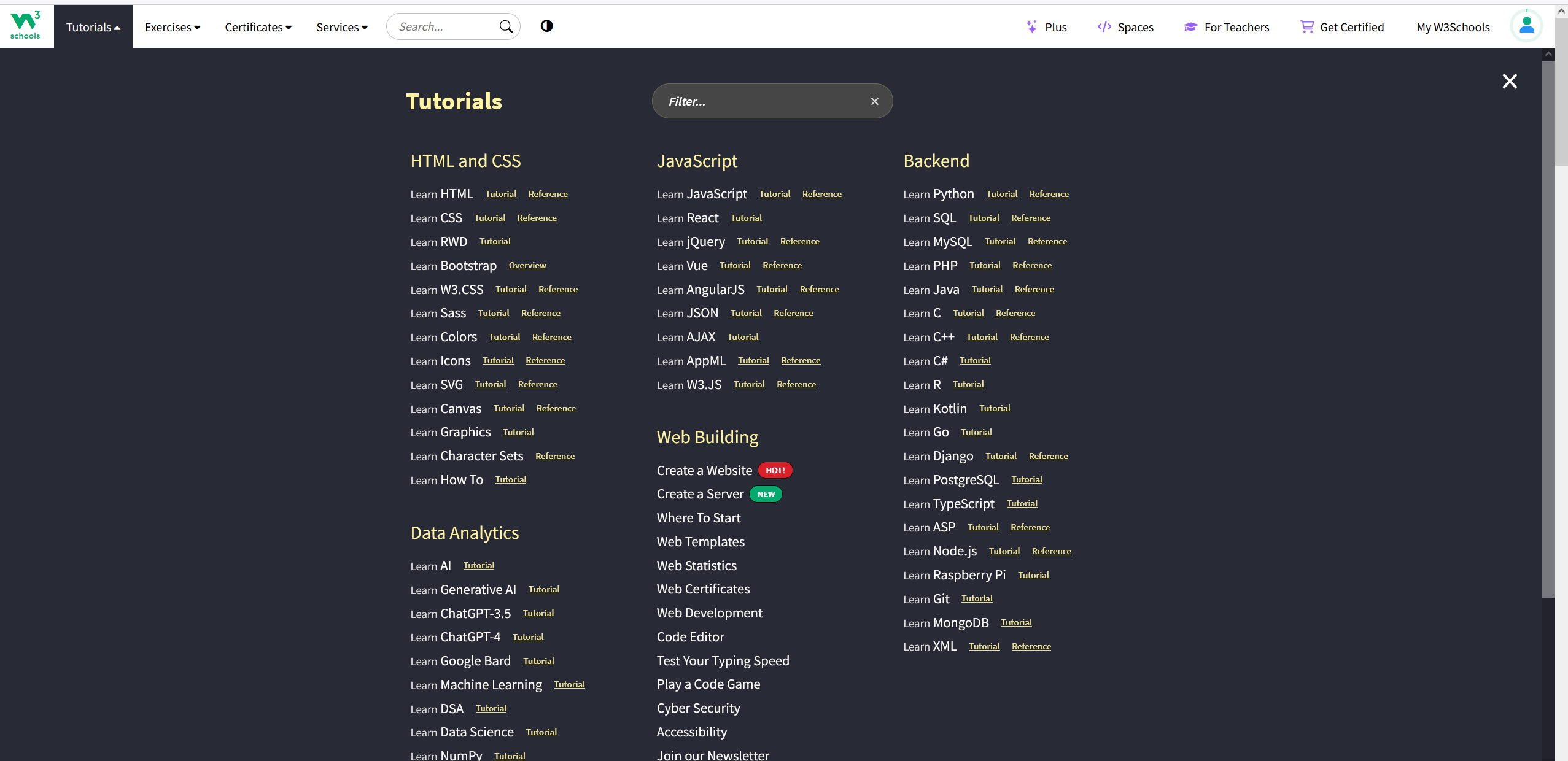The image size is (1568, 761).
Task: Click Create a Server link
Action: (x=700, y=494)
